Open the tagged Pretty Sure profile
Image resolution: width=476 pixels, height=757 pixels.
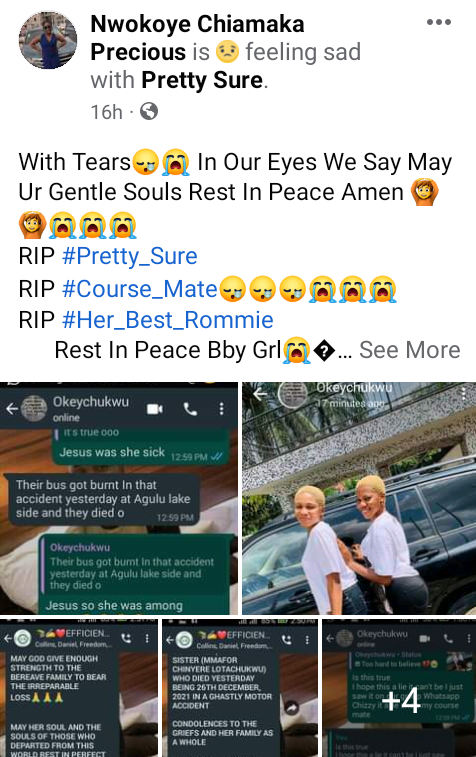coord(202,80)
